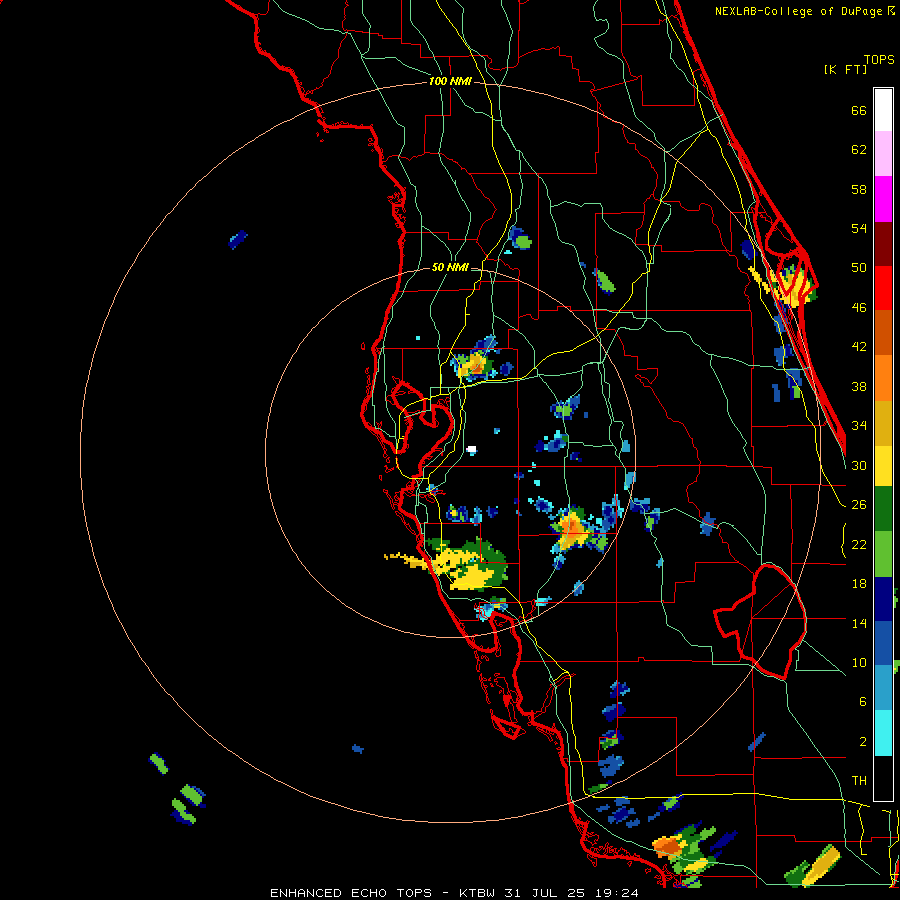Image resolution: width=900 pixels, height=900 pixels.
Task: Click the legend value 58
Action: coord(859,189)
